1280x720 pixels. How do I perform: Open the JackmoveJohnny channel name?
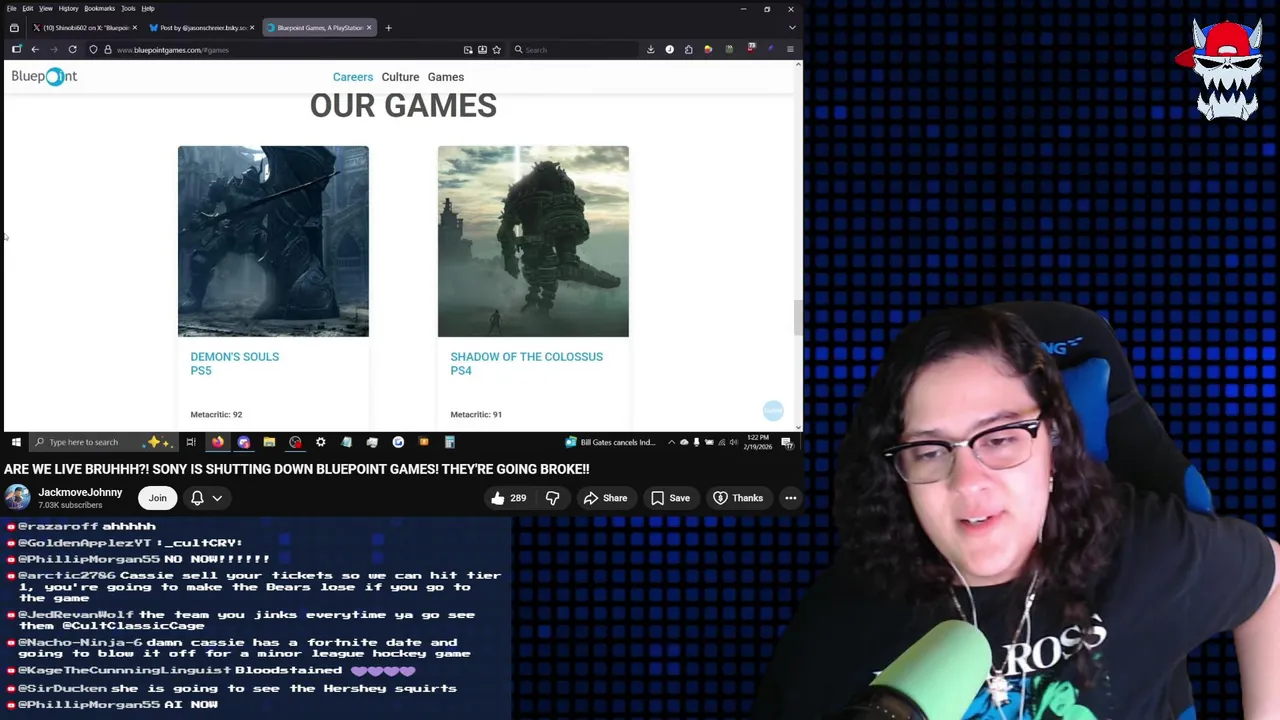point(80,492)
